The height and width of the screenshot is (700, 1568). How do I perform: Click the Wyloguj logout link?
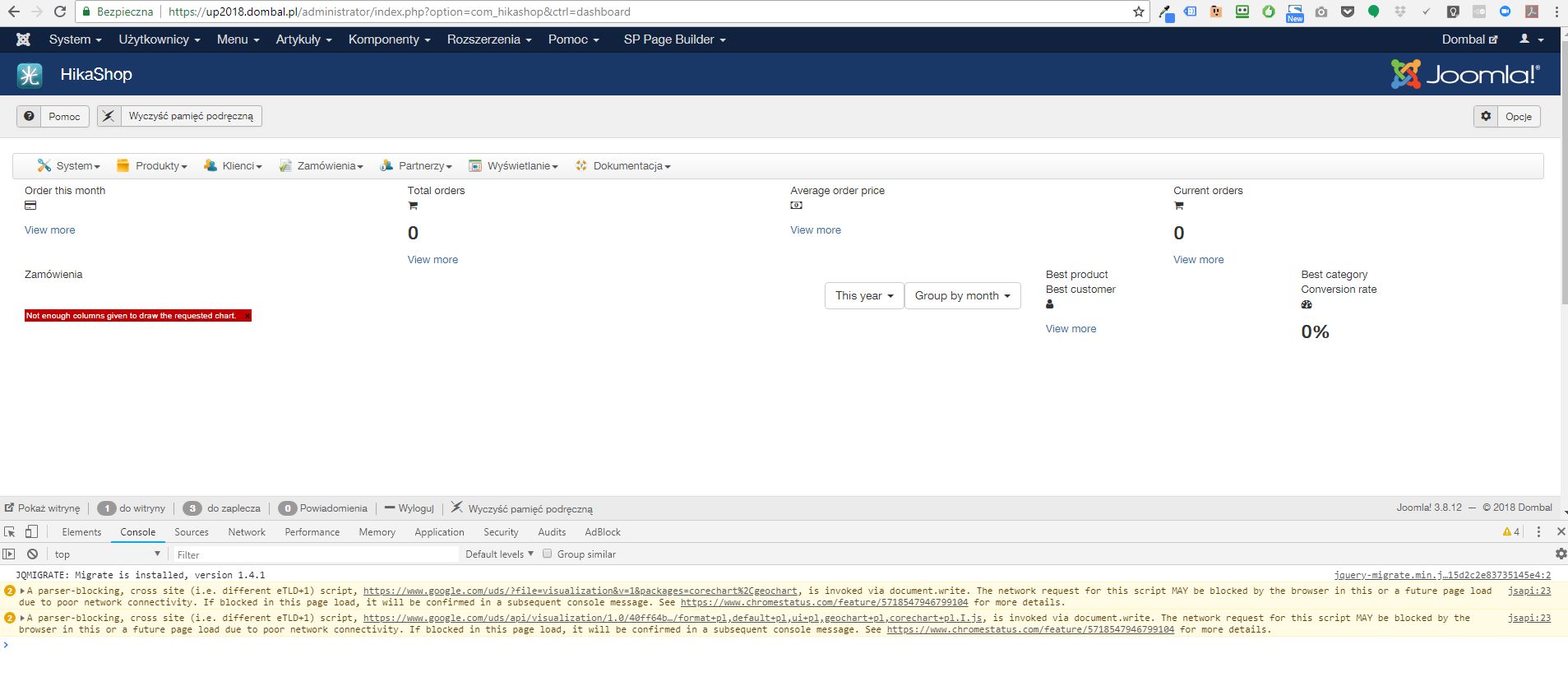click(409, 508)
